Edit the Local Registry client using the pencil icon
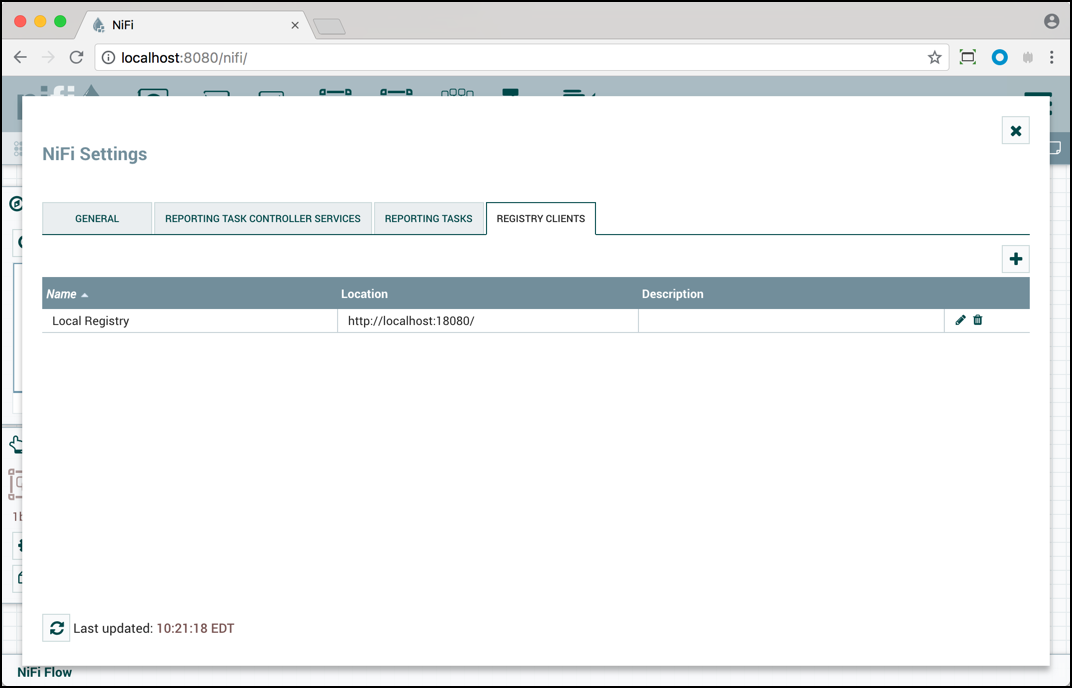Screen dimensions: 1072x688 click(x=959, y=320)
